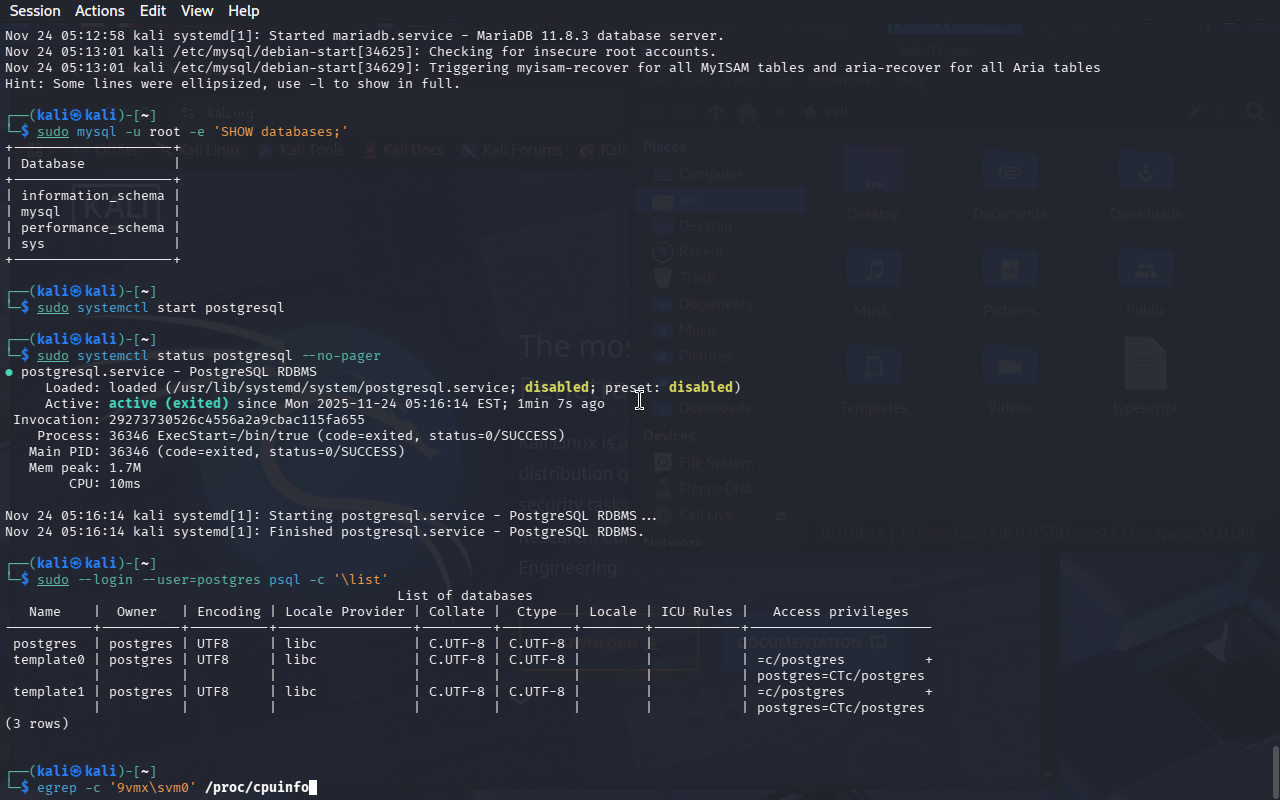This screenshot has width=1280, height=800.
Task: Select the Pictures folder icon in grid
Action: pyautogui.click(x=1009, y=271)
